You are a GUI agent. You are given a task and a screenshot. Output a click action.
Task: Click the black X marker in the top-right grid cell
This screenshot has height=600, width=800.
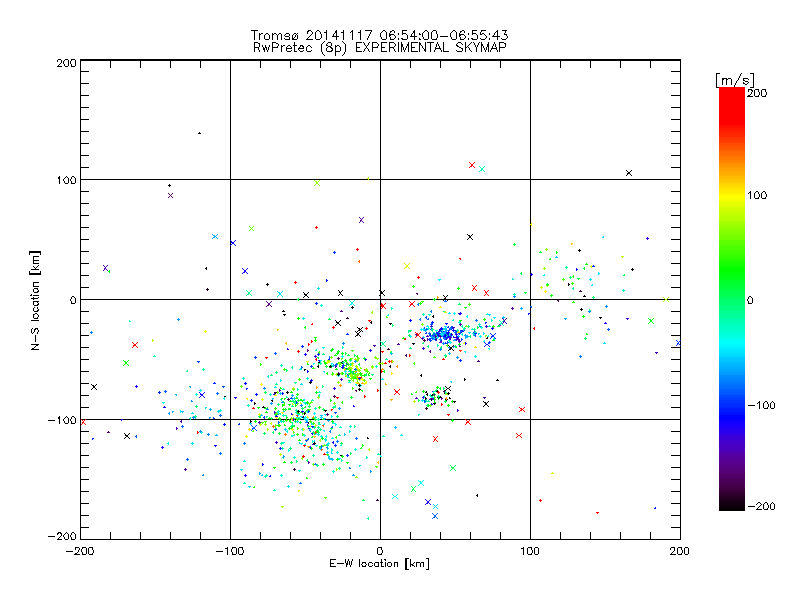pyautogui.click(x=629, y=173)
